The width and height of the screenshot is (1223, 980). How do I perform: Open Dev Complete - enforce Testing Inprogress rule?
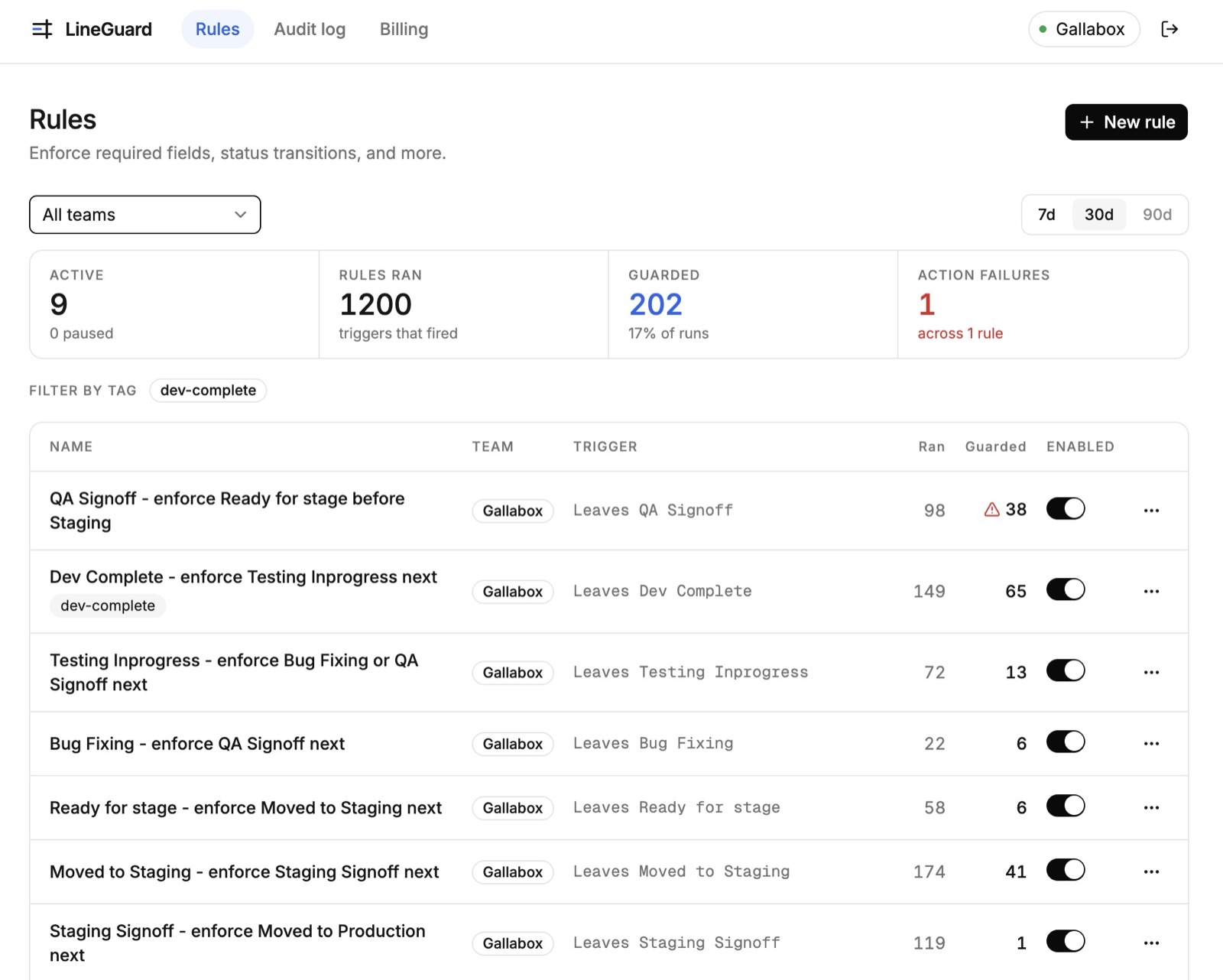[x=243, y=577]
